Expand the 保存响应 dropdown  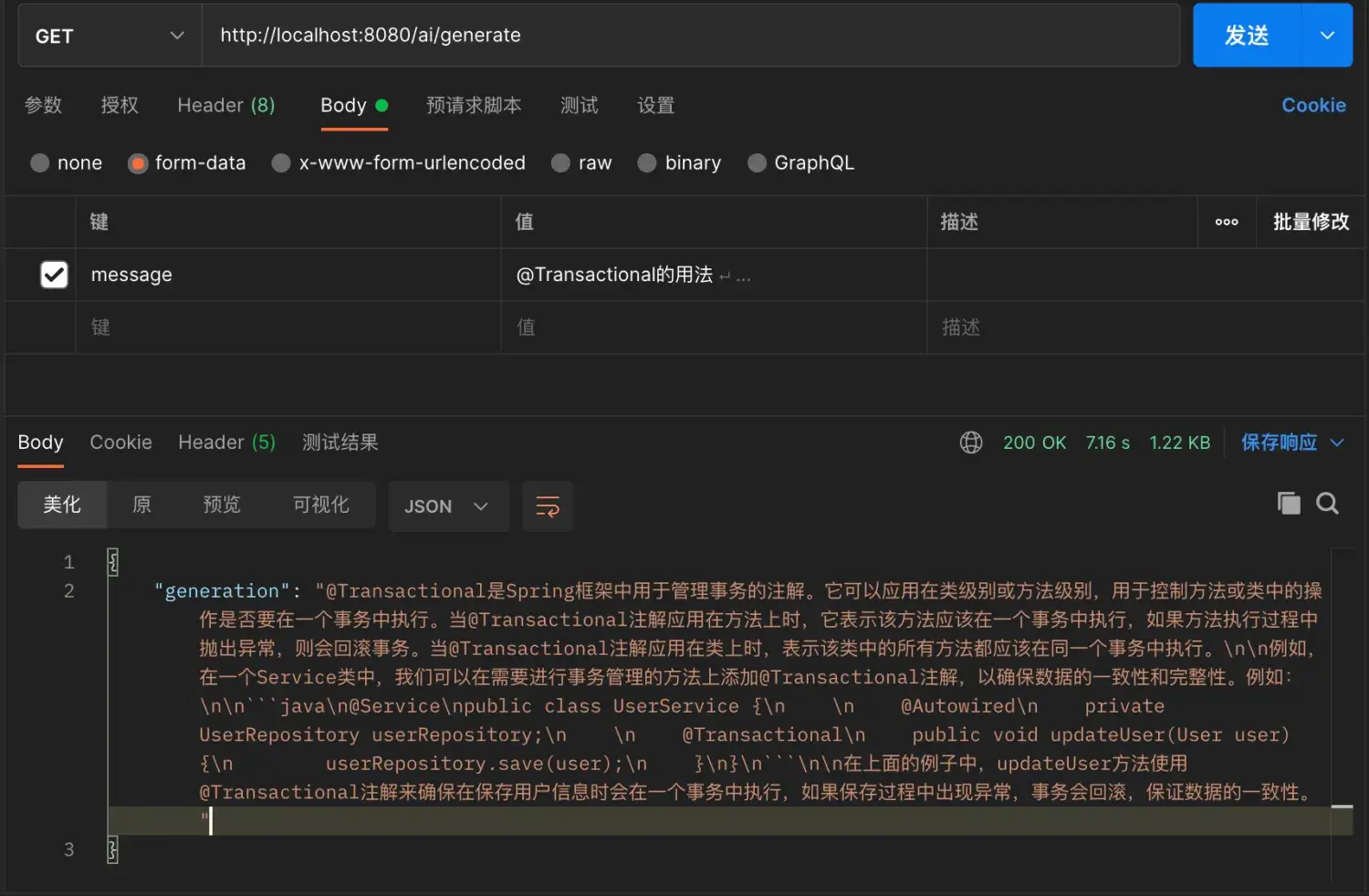(x=1337, y=443)
